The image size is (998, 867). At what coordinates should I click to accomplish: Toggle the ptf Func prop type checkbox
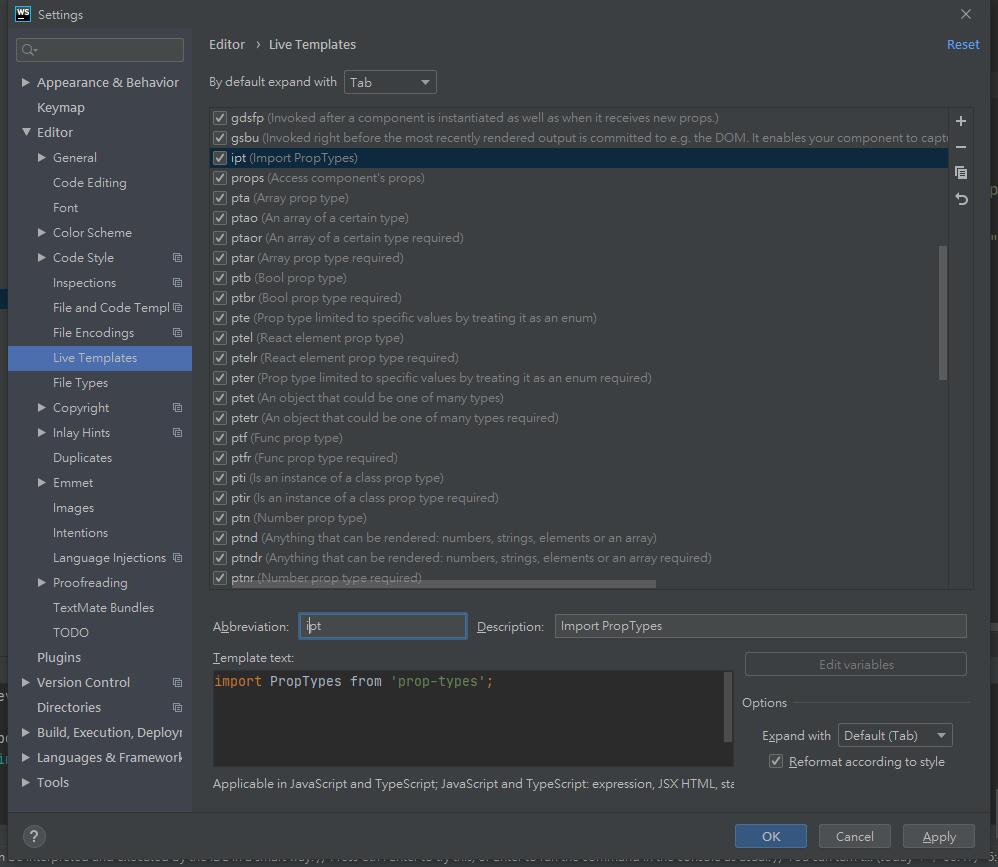[x=220, y=438]
